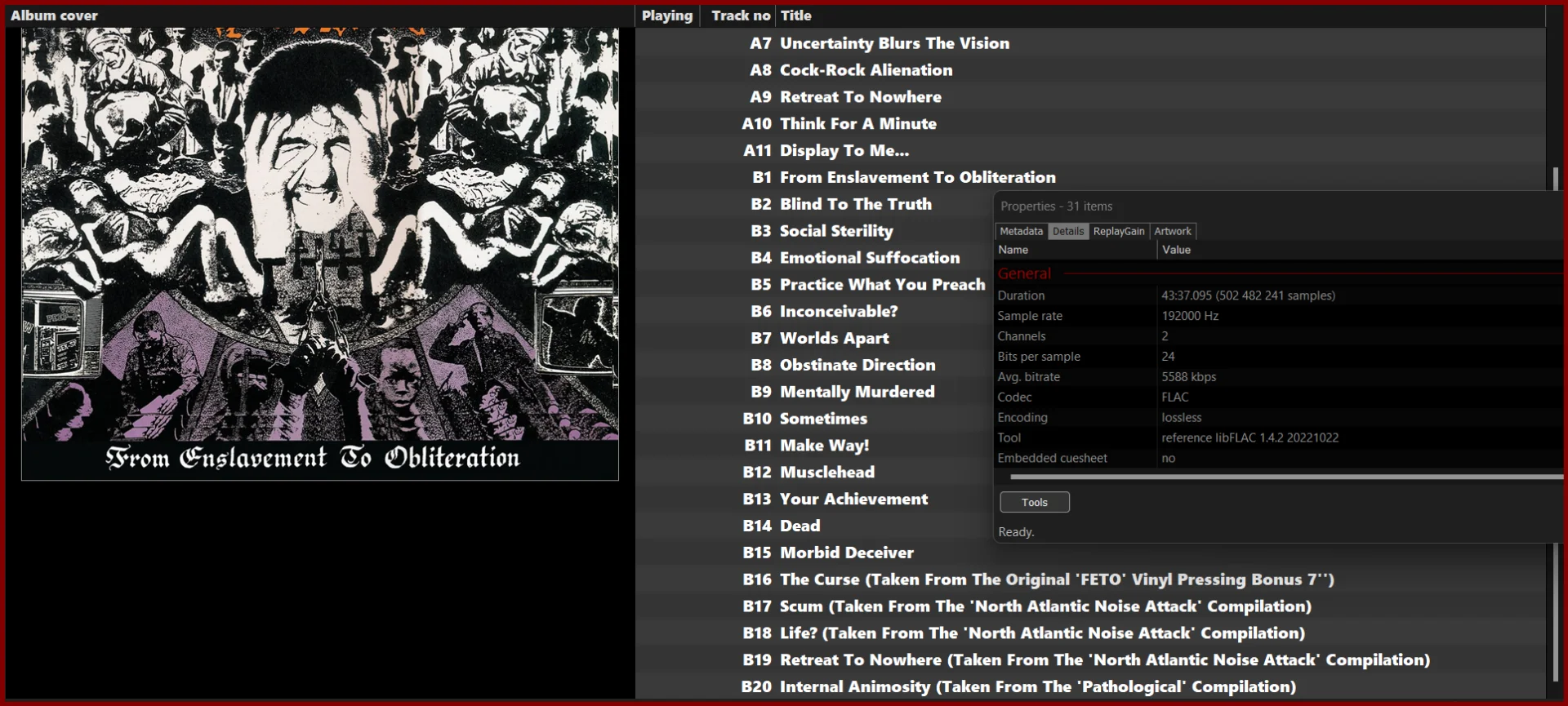Sort by the Title column header
The image size is (1568, 706).
(x=1160, y=16)
